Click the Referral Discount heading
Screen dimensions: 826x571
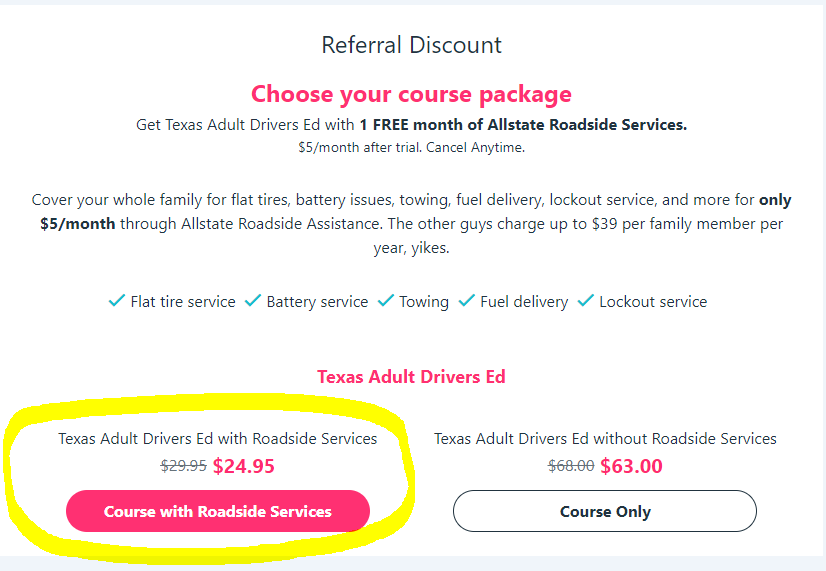(411, 45)
